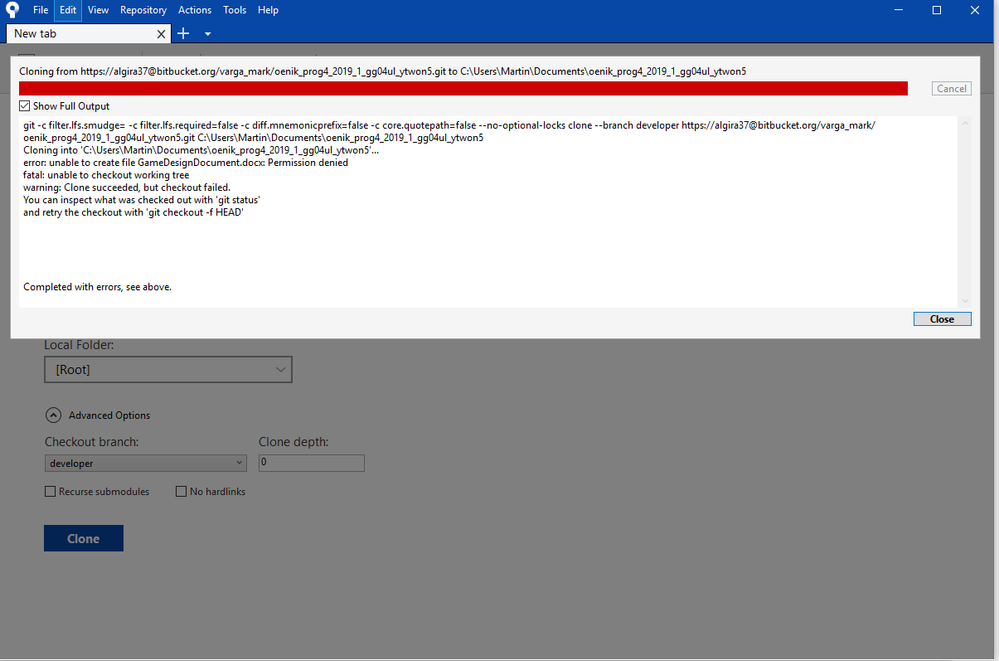Open the tab list dropdown arrow
Viewport: 999px width, 661px height.
coord(208,34)
